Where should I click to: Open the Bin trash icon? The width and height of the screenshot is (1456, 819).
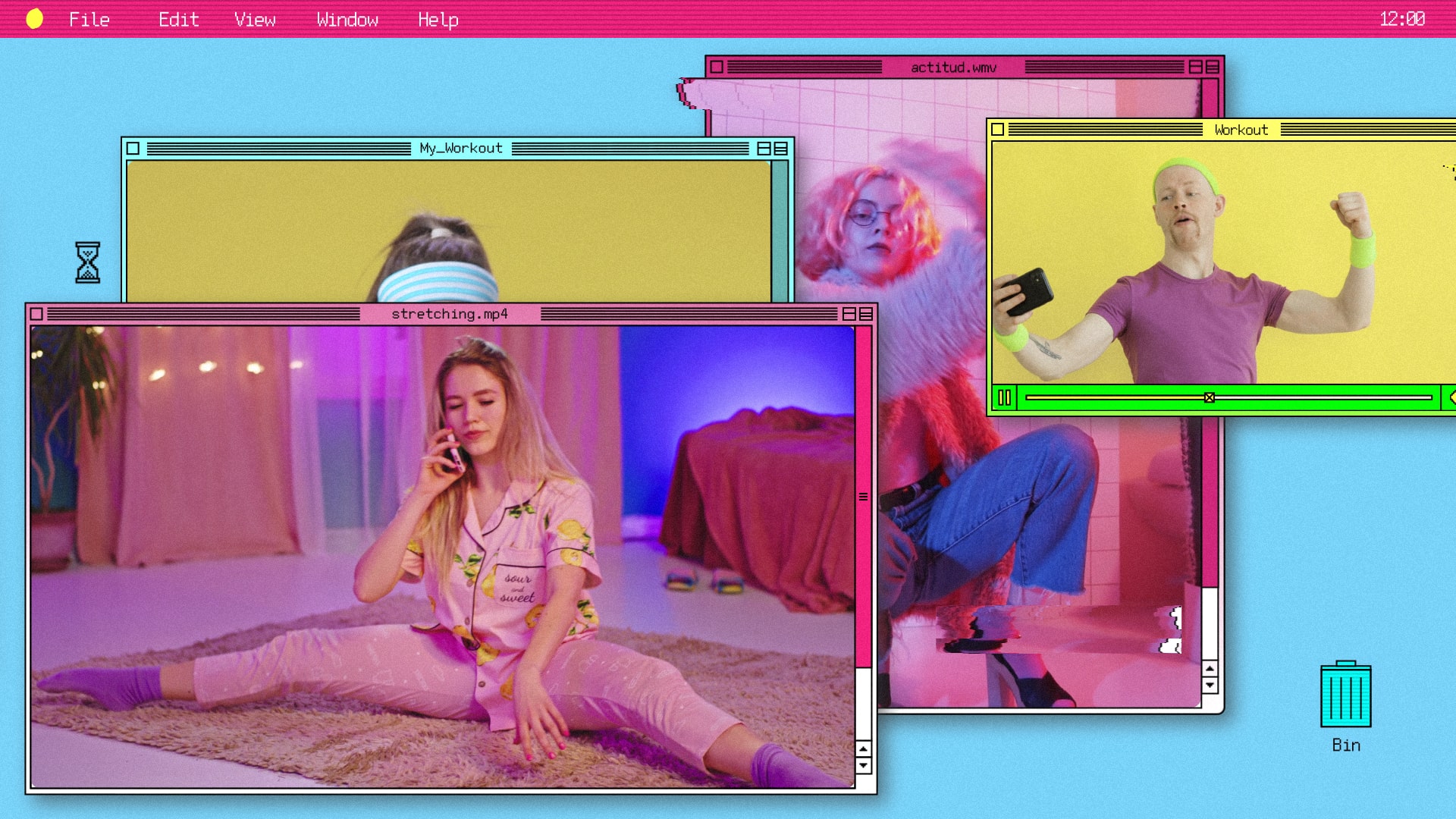(x=1345, y=695)
